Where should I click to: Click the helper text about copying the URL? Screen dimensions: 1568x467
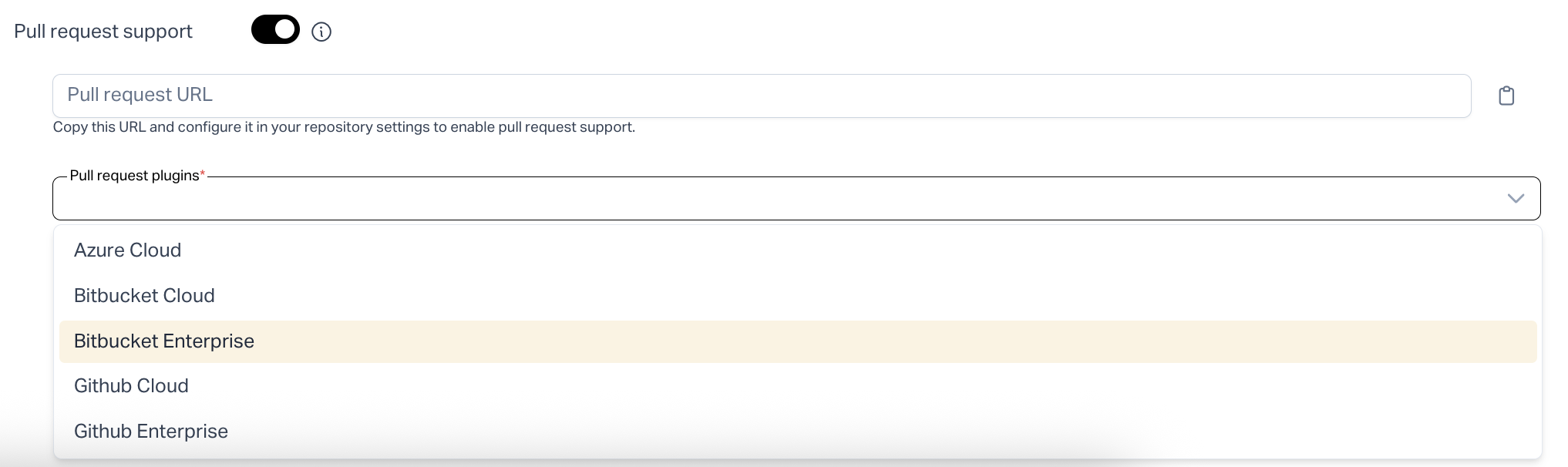pyautogui.click(x=344, y=127)
